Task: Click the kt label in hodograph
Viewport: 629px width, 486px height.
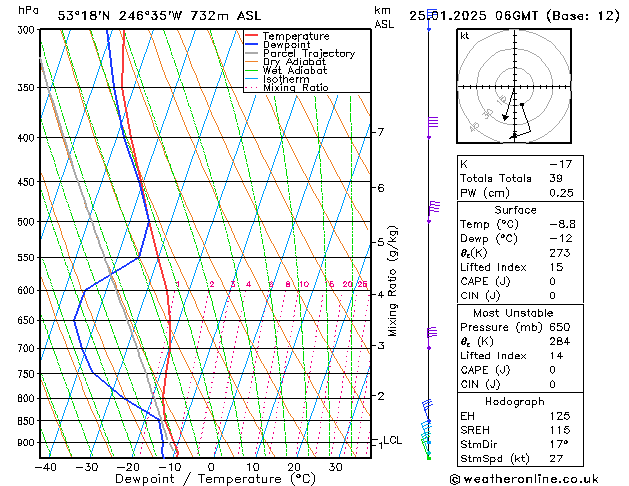Action: (x=465, y=36)
